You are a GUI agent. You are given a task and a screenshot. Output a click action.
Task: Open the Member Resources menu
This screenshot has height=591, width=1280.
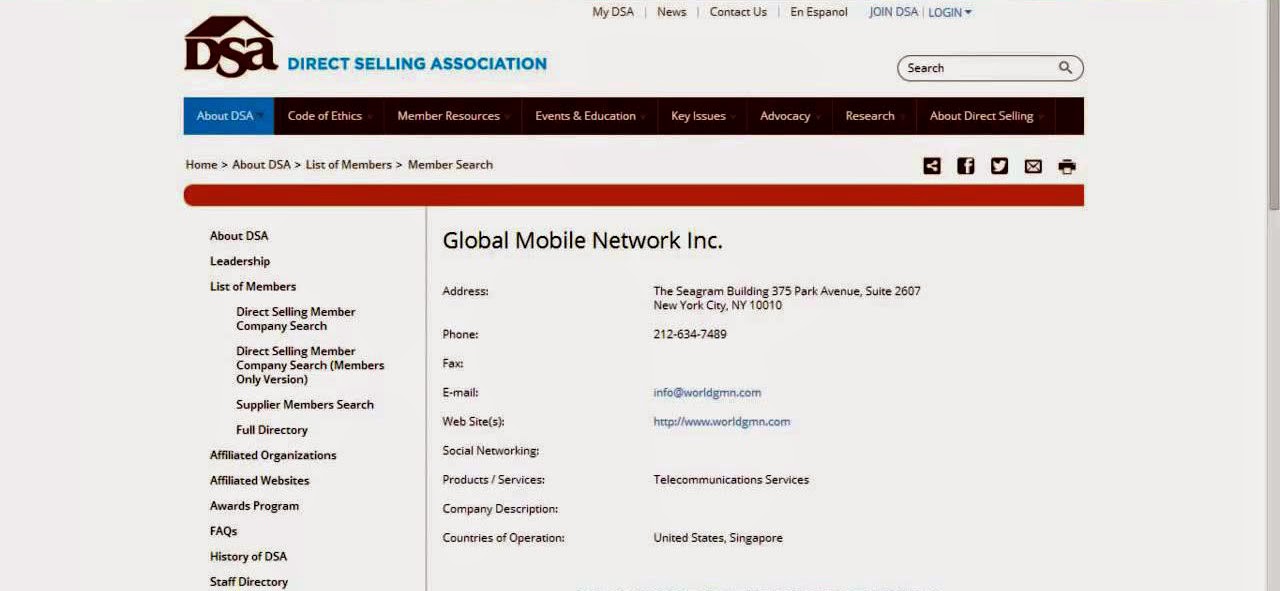coord(452,116)
